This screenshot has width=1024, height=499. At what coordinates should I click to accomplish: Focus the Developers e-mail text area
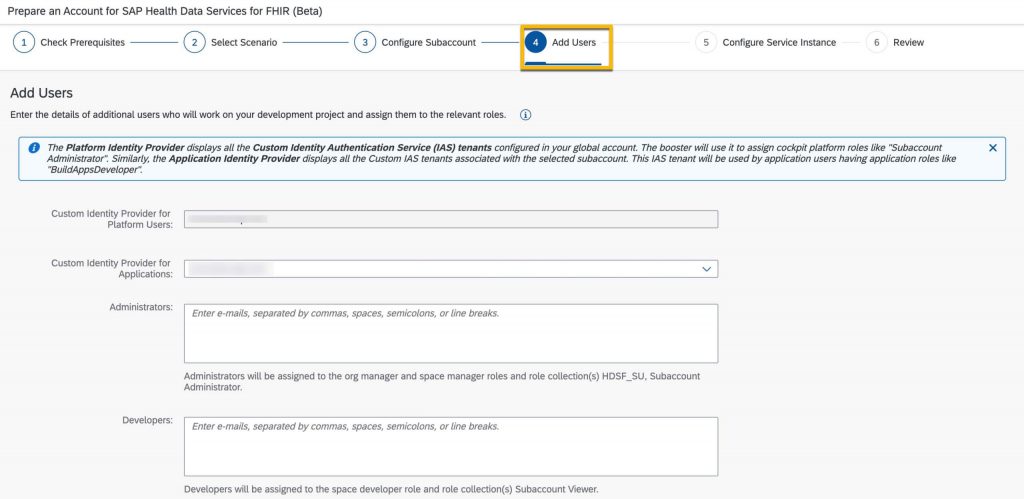(x=451, y=447)
